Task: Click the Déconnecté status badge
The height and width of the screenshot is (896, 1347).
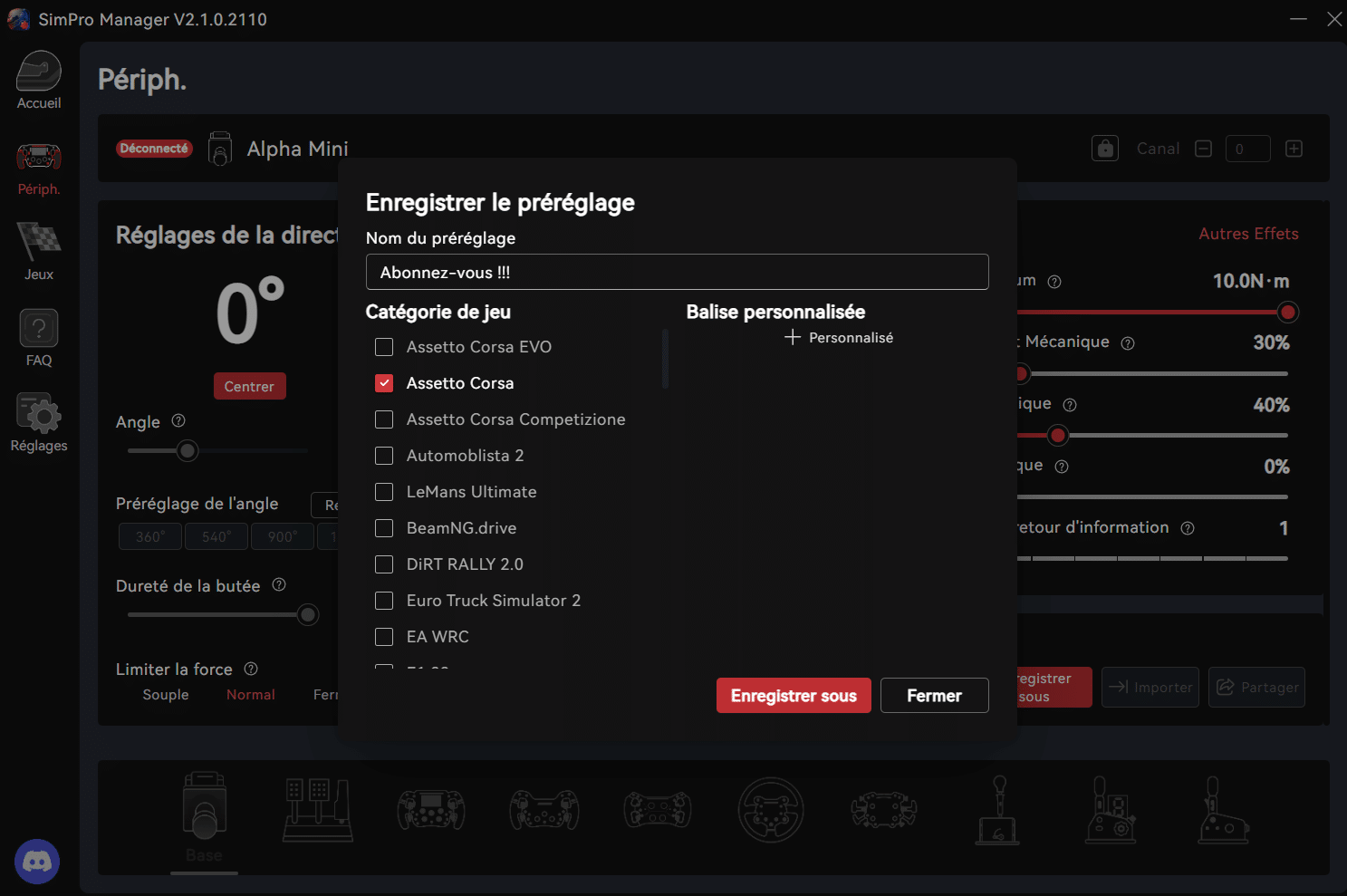Action: tap(154, 149)
